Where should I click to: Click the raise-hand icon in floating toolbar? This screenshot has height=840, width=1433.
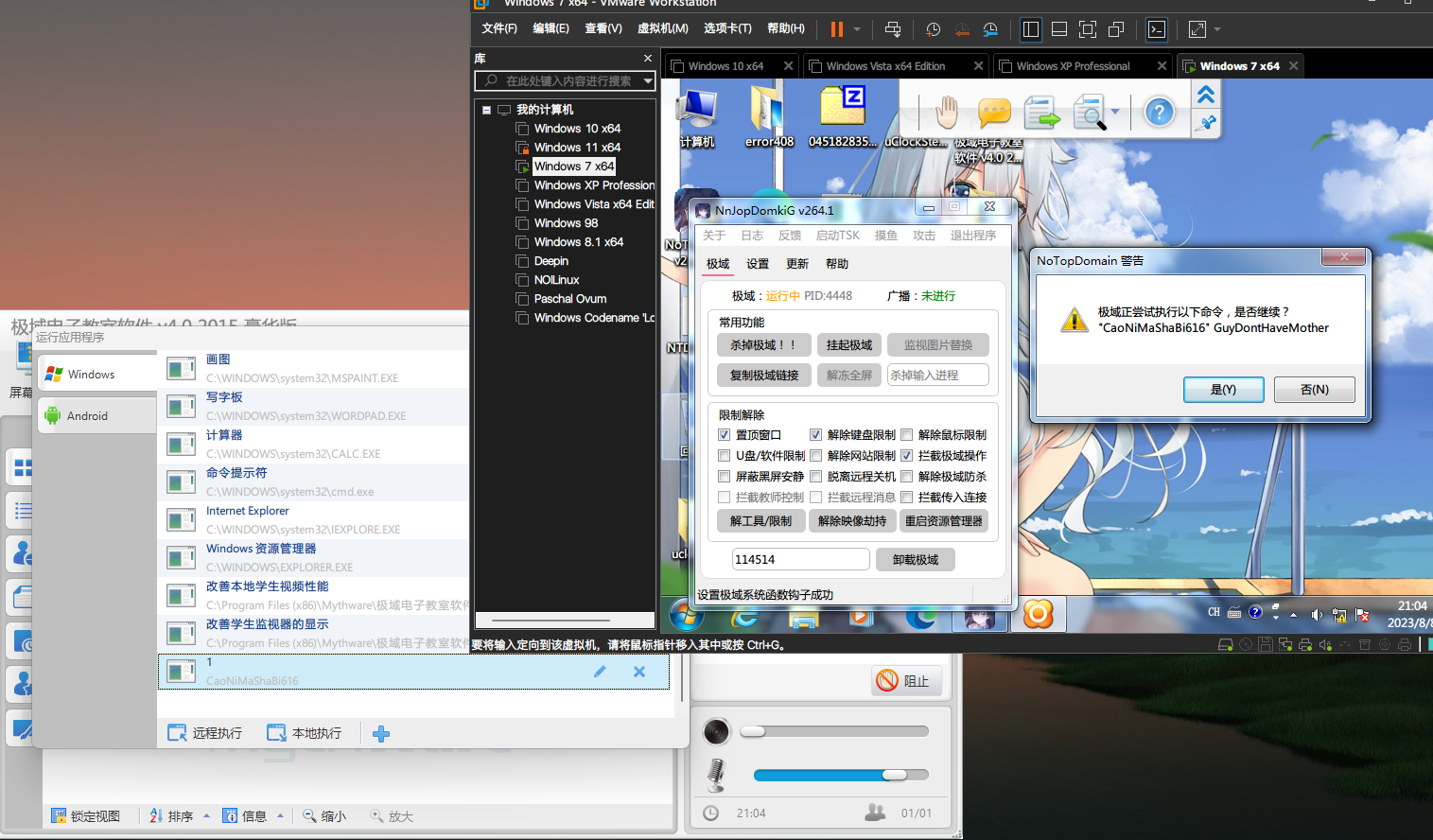pos(946,113)
